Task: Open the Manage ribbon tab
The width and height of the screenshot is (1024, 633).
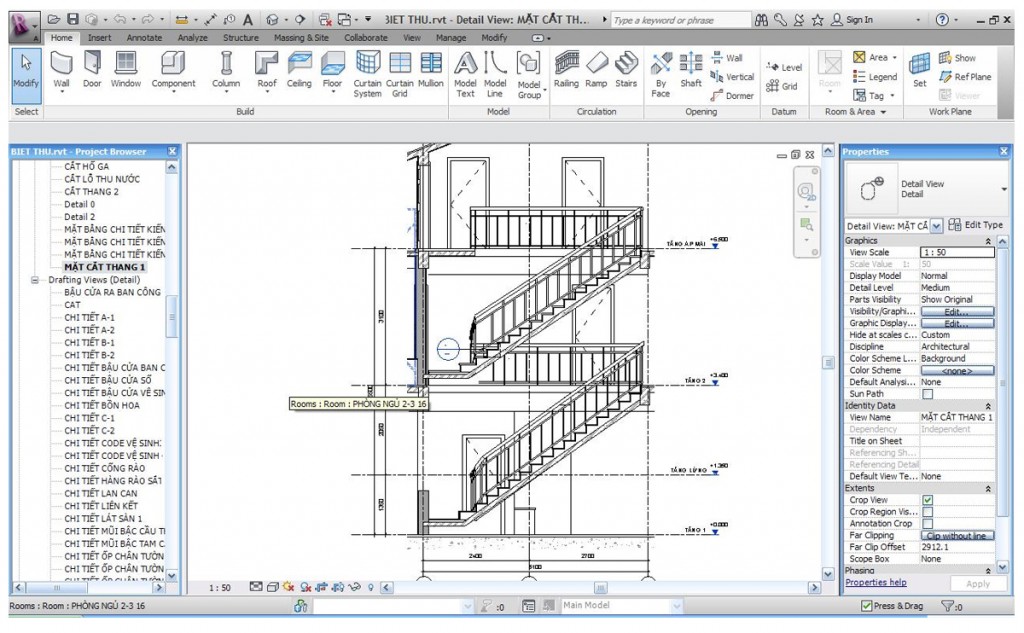Action: click(450, 37)
